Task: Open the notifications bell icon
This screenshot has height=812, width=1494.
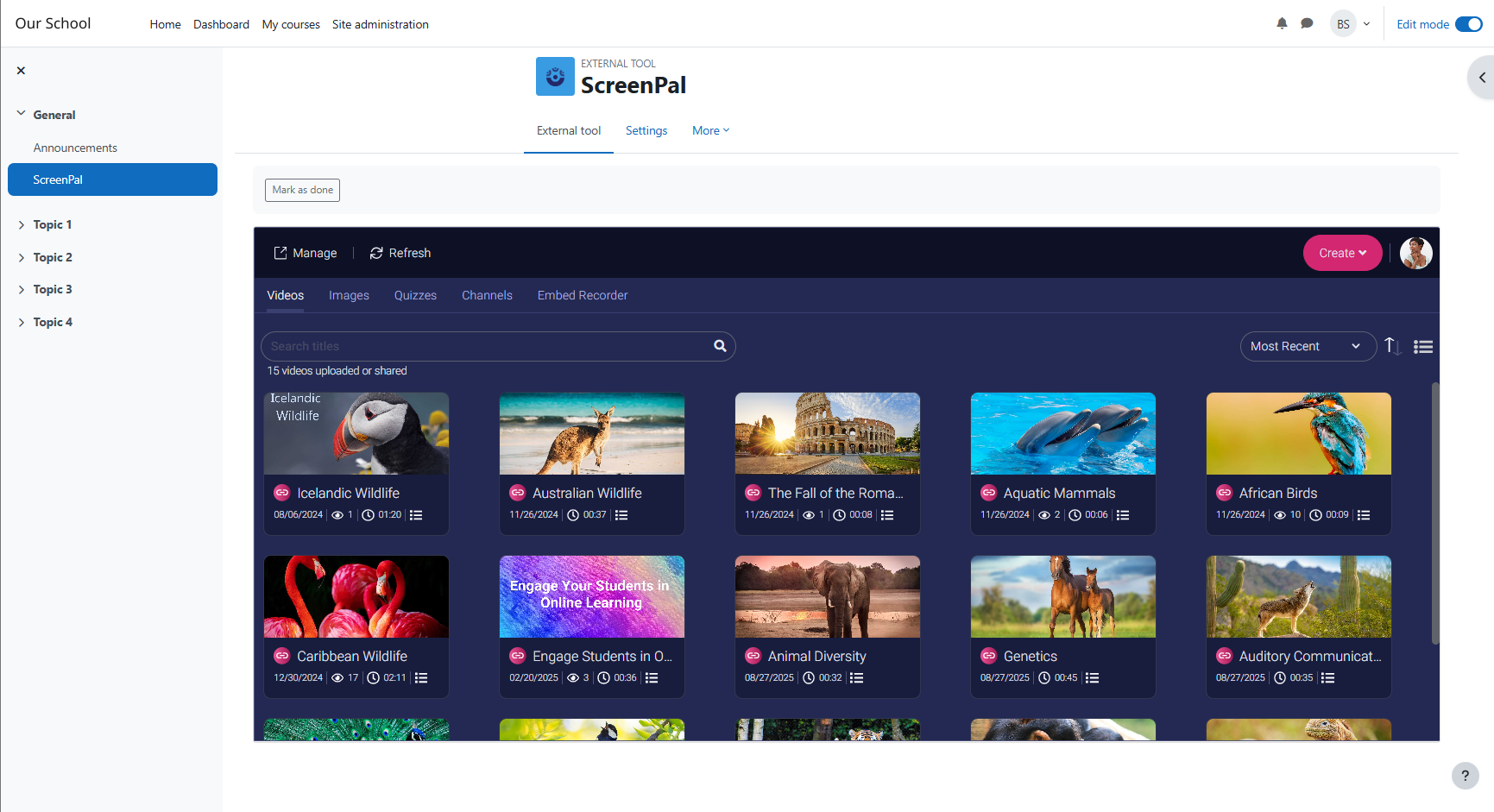Action: [1282, 23]
